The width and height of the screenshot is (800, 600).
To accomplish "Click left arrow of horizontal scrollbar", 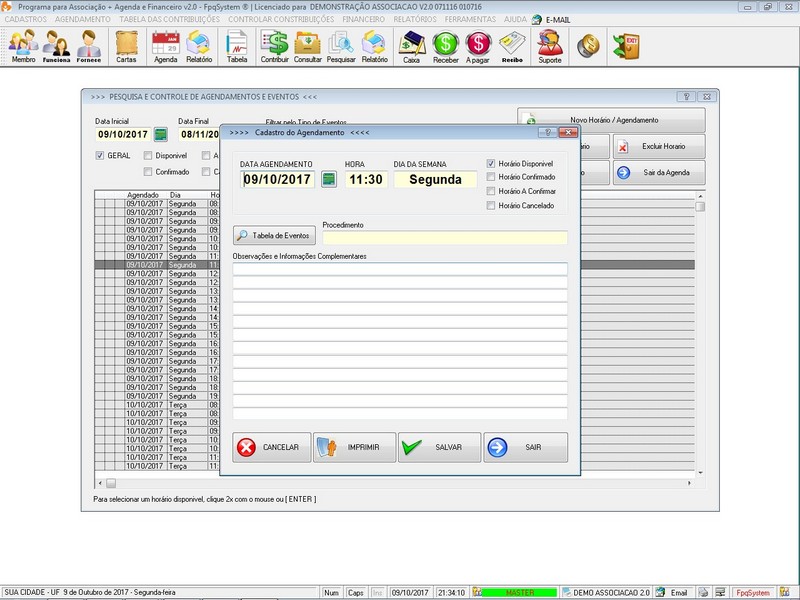I will (100, 483).
